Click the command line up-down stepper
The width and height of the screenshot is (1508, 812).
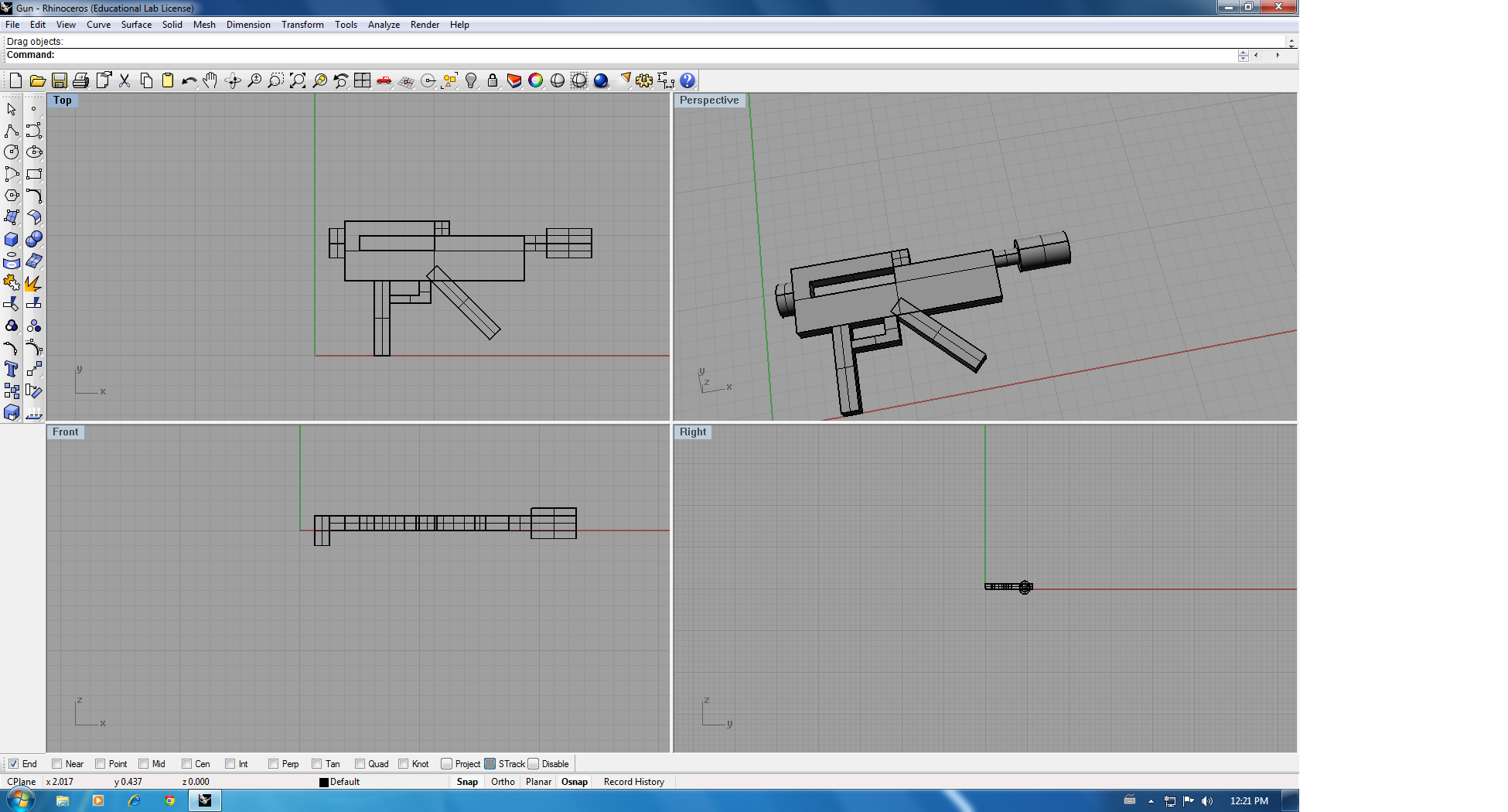tap(1244, 56)
